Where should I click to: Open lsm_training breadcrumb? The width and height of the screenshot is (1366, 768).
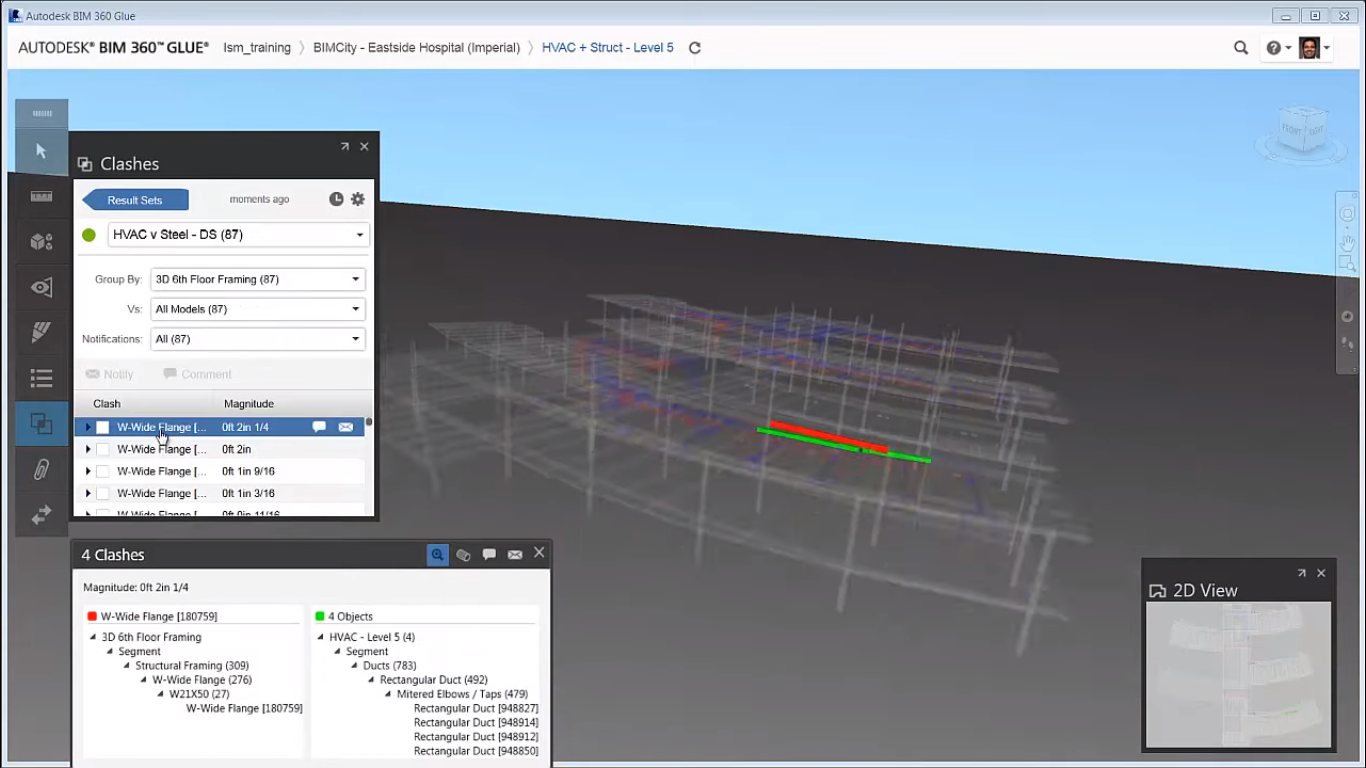click(x=257, y=48)
